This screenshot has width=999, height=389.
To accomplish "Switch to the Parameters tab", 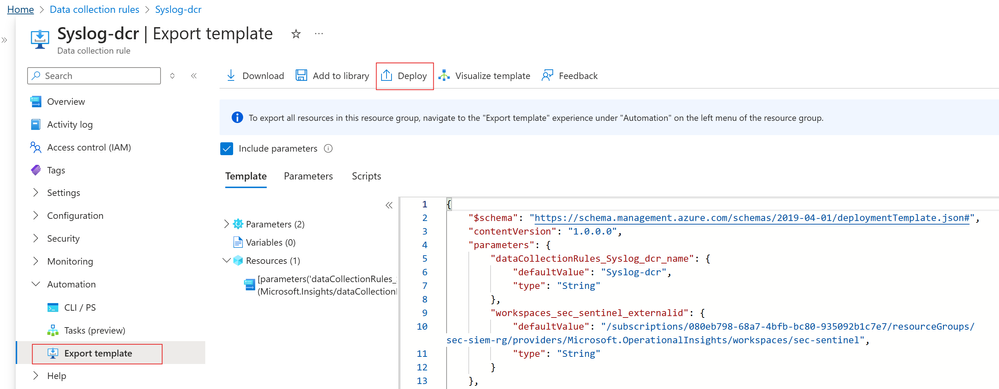I will click(308, 176).
